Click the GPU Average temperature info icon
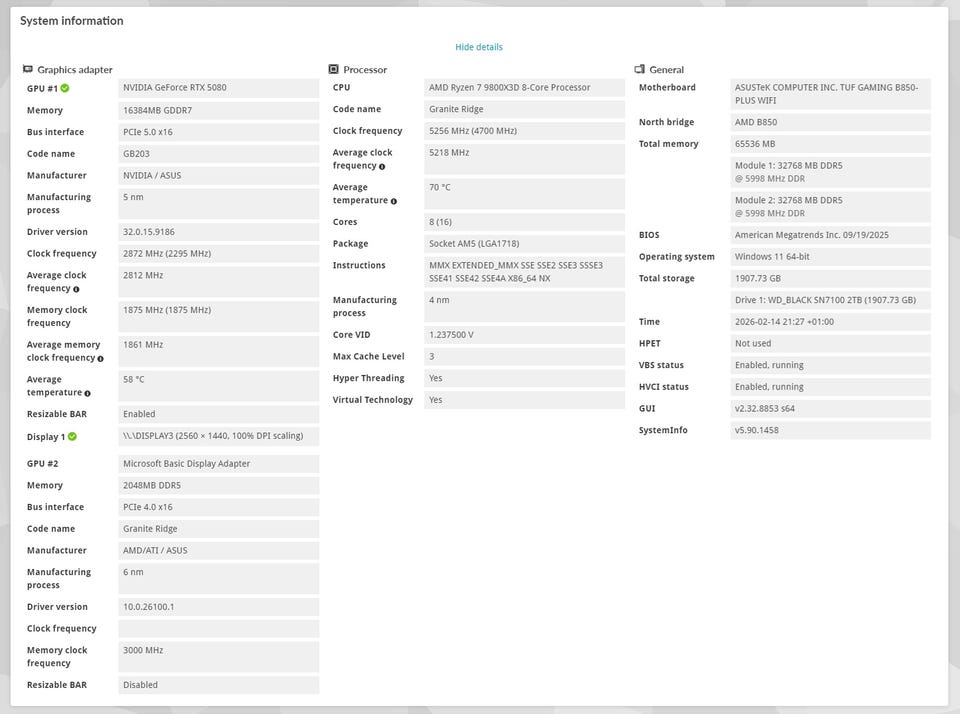 [x=87, y=393]
